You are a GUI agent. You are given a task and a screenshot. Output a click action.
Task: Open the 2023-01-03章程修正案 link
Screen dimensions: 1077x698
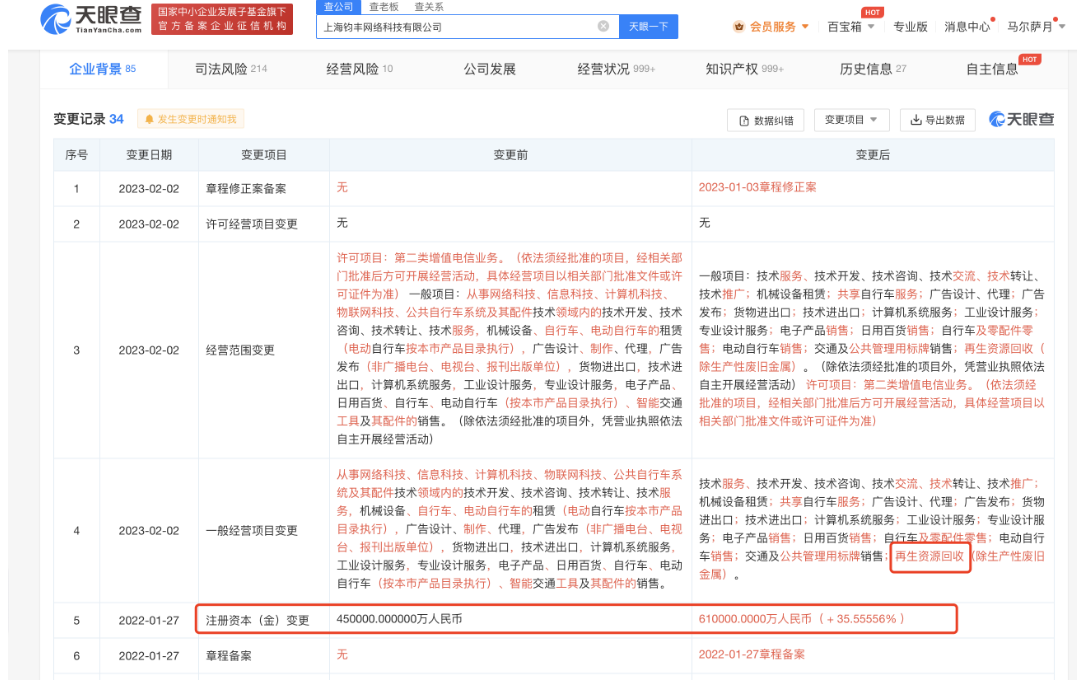pos(757,187)
